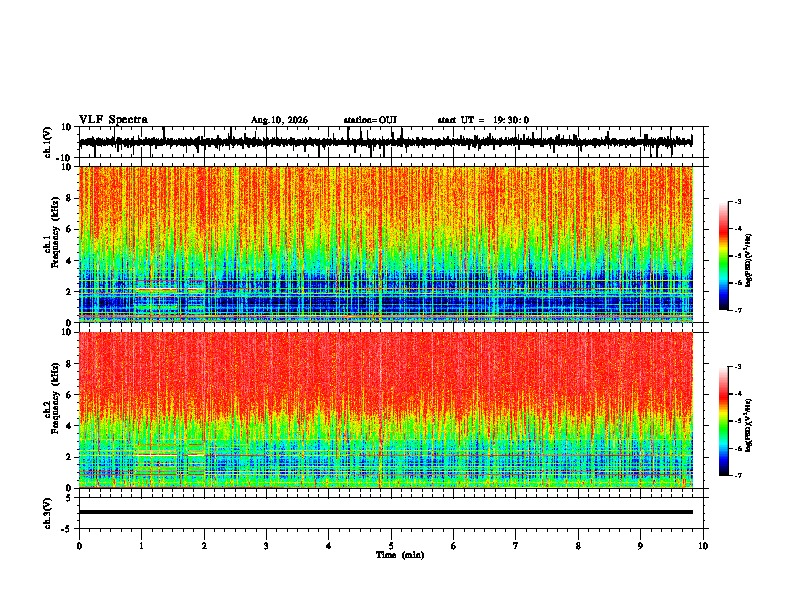Click the ch.1 colorbar log(PSD) unit label

tap(749, 261)
